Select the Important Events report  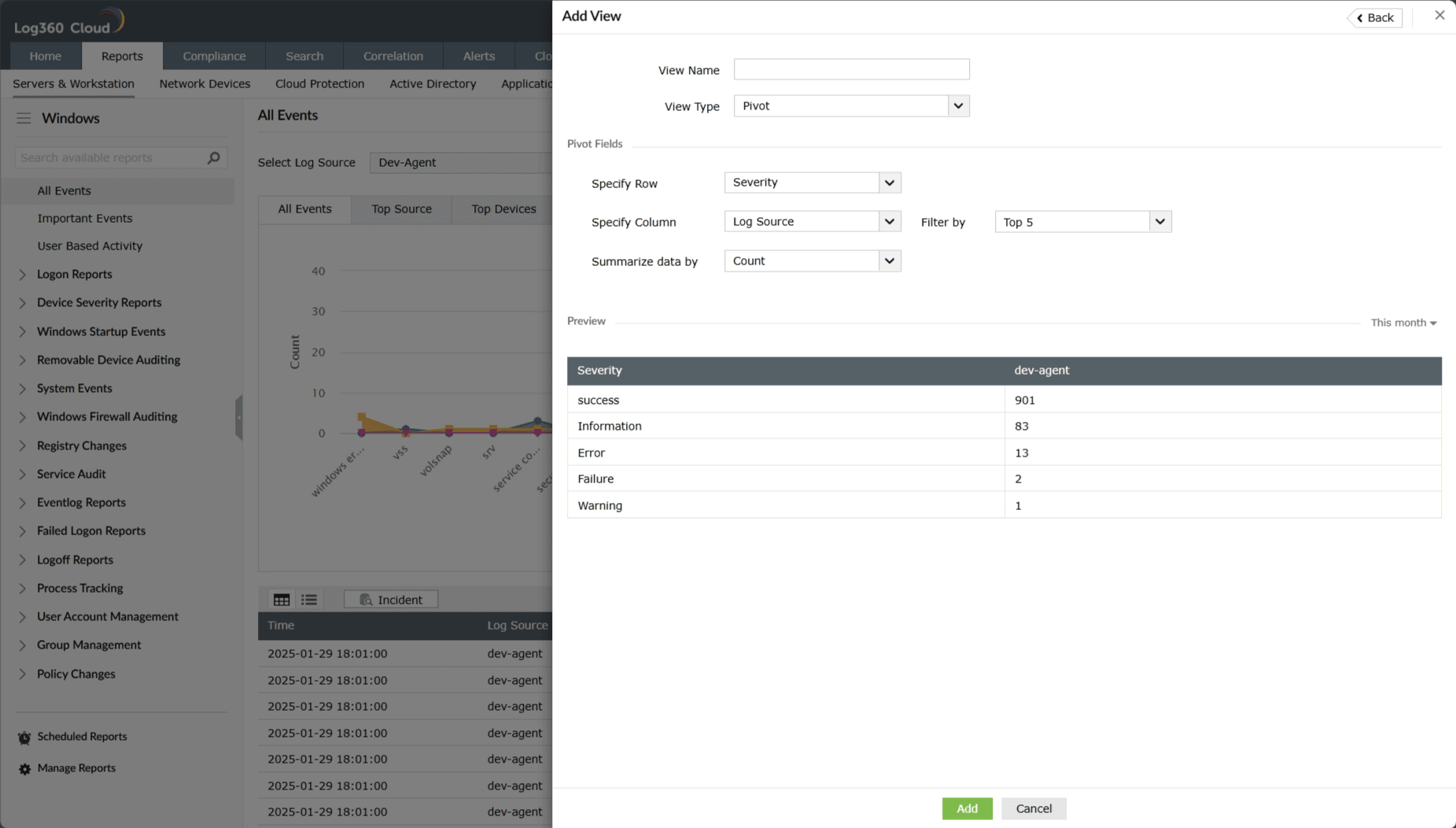pyautogui.click(x=85, y=218)
